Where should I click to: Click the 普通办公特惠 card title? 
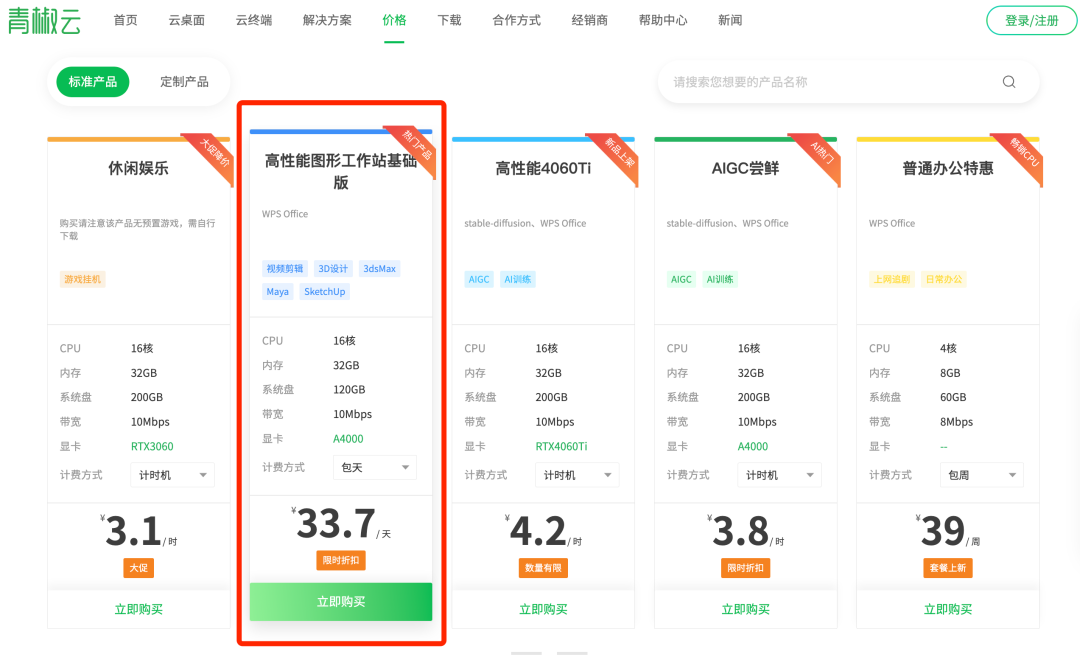click(x=948, y=168)
